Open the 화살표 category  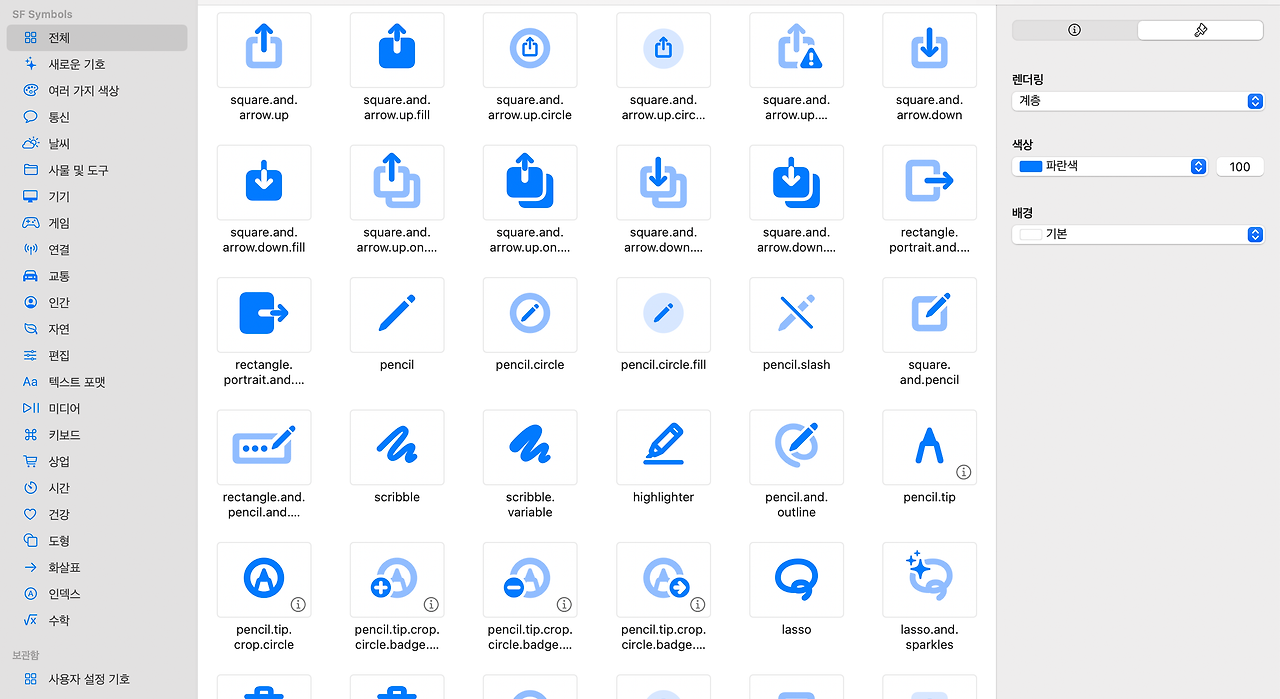tap(97, 568)
